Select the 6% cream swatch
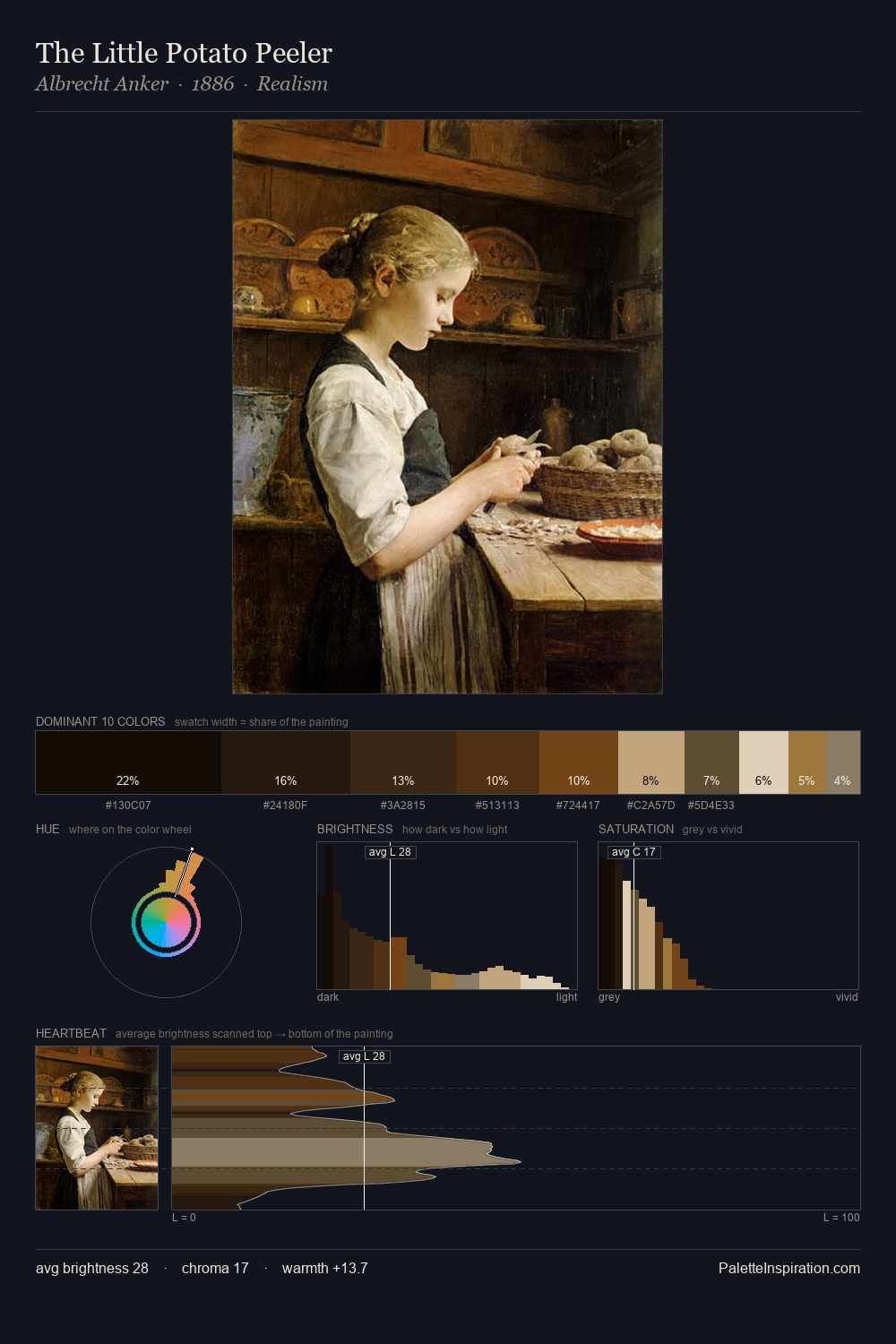The image size is (896, 1344). 763,762
